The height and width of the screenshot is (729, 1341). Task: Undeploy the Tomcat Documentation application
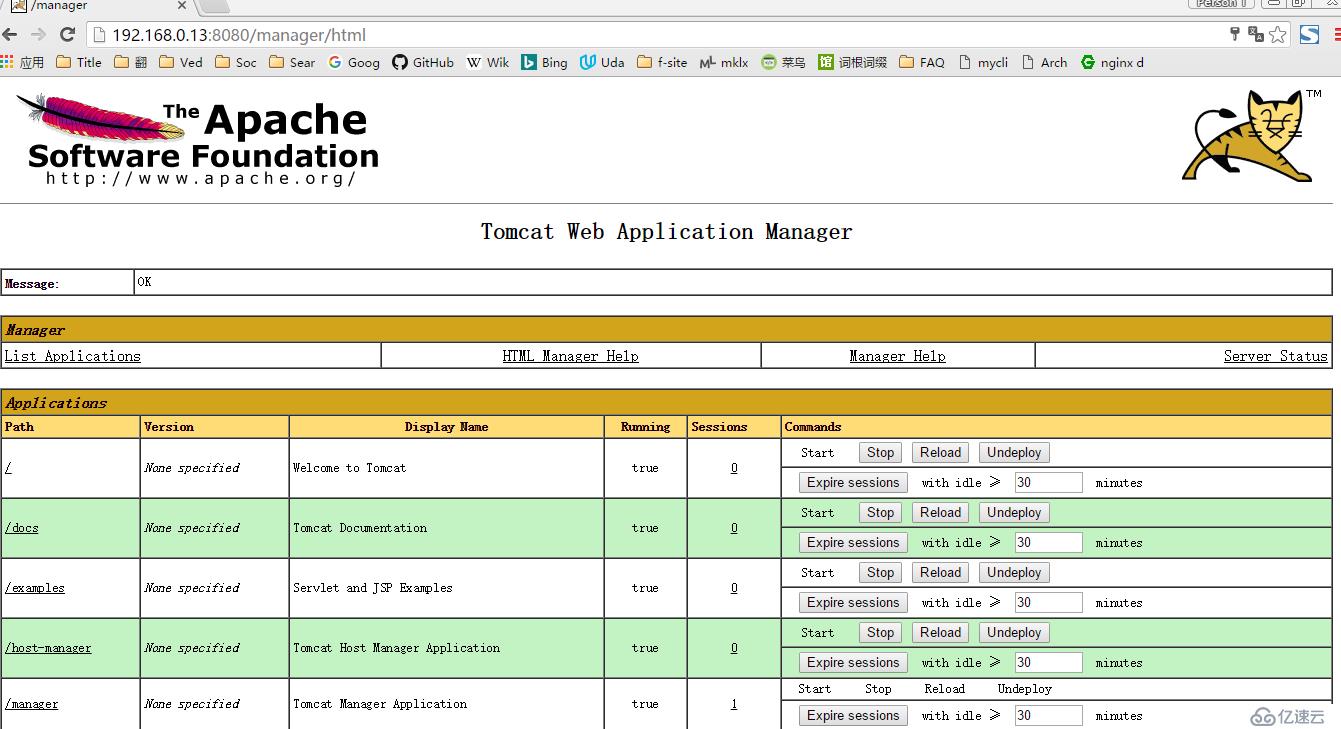[x=1014, y=513]
